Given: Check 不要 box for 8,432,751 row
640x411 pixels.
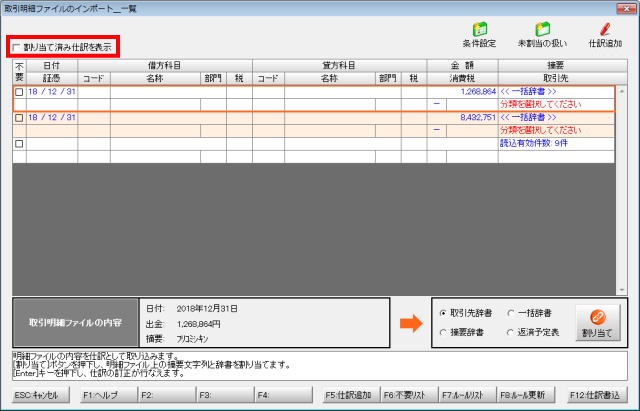Looking at the screenshot, I should [x=19, y=118].
